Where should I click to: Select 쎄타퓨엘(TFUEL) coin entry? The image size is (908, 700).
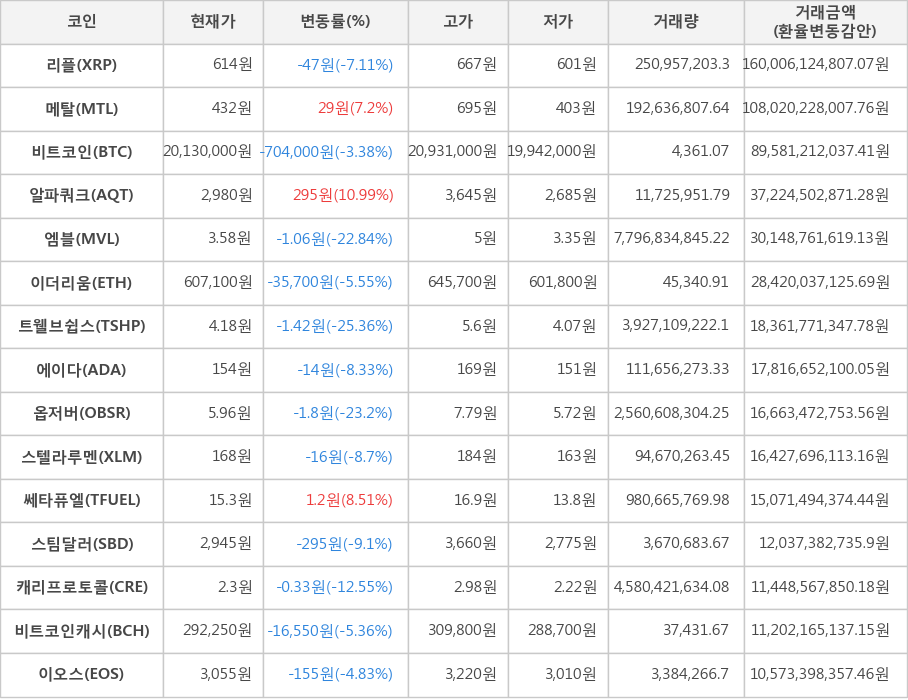(x=82, y=501)
